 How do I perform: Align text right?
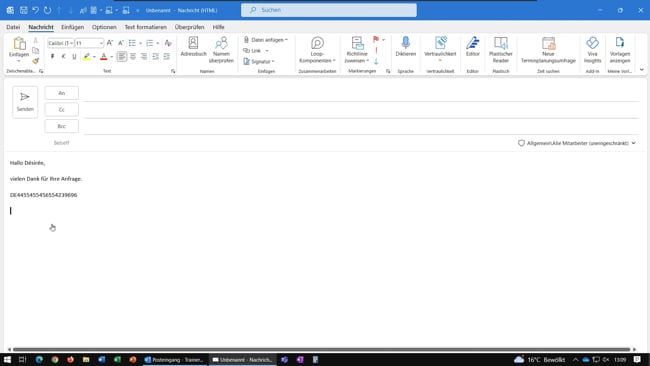144,56
